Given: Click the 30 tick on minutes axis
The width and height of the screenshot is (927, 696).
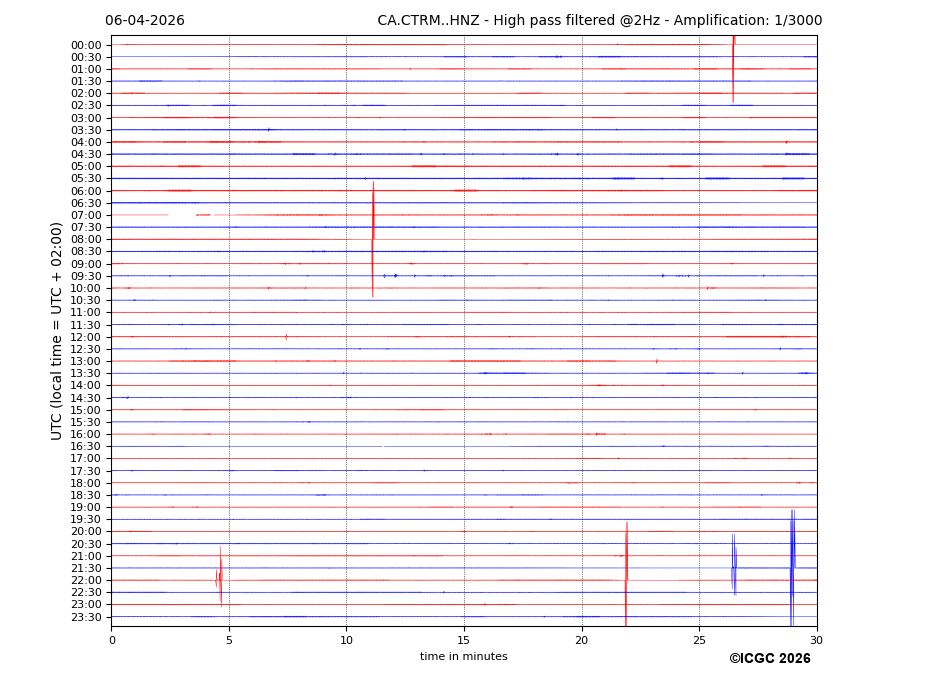Looking at the screenshot, I should coord(816,640).
